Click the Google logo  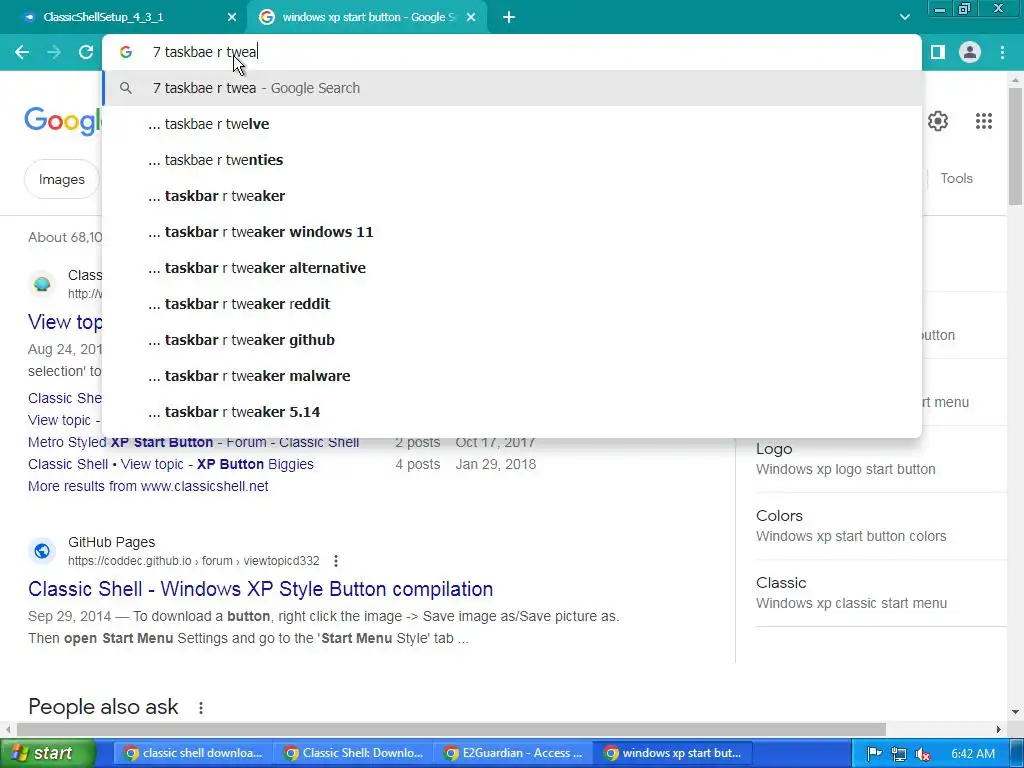click(63, 121)
